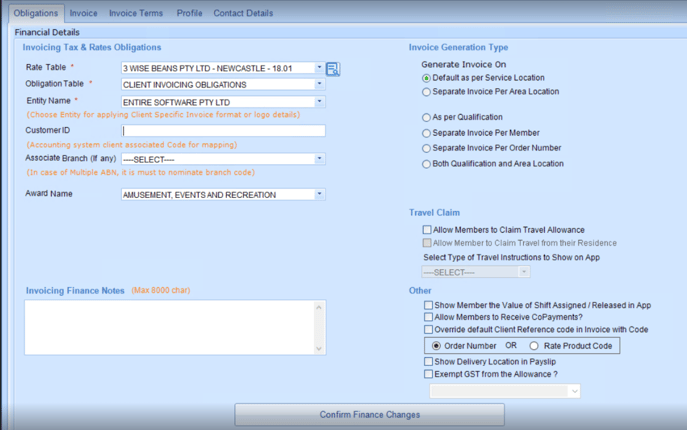Click the Max 8000 char note
The height and width of the screenshot is (430, 687).
pyautogui.click(x=161, y=290)
